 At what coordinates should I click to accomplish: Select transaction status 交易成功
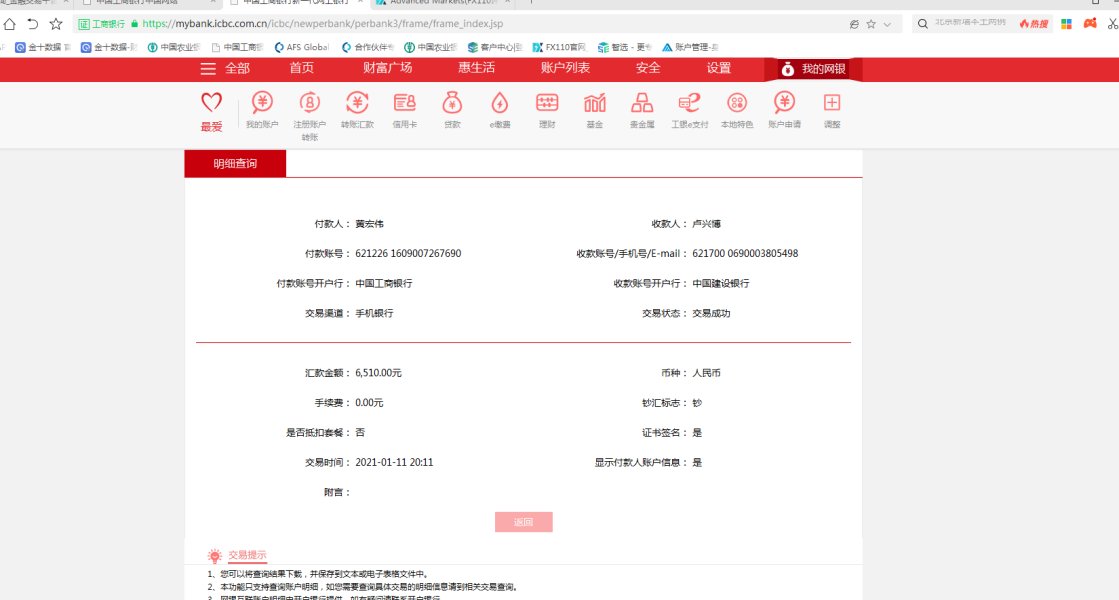[711, 313]
